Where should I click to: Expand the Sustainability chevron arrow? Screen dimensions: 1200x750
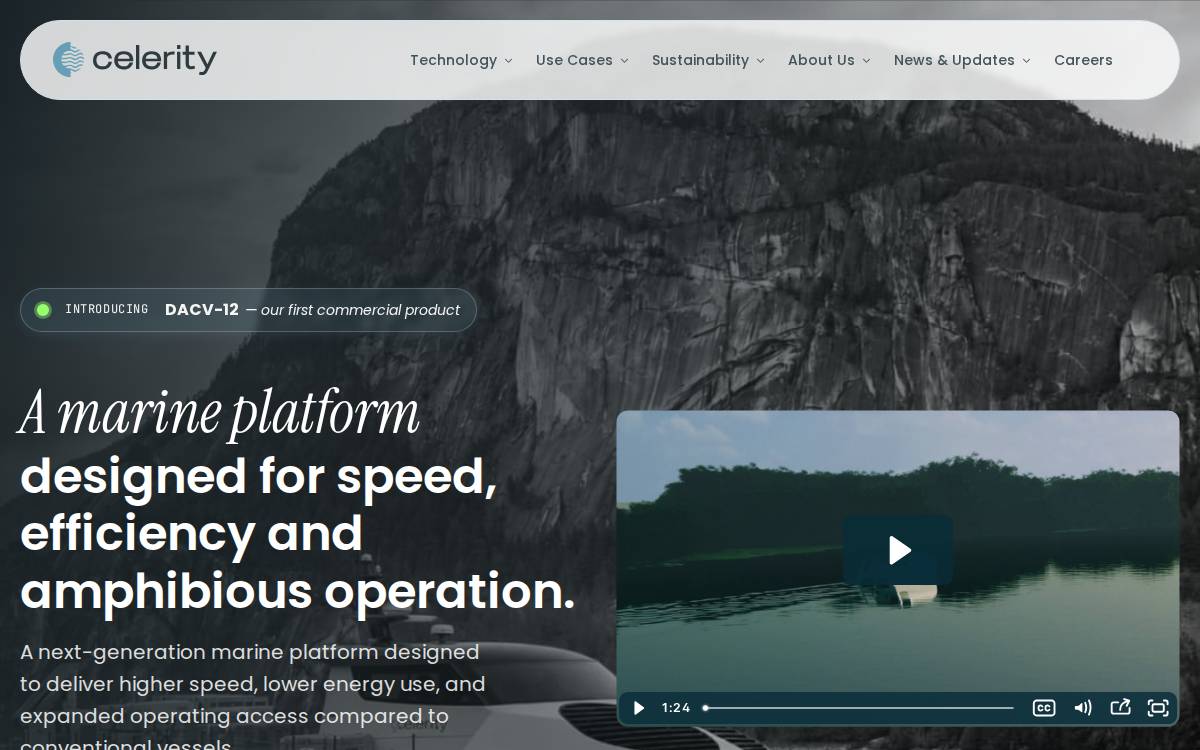coord(760,61)
